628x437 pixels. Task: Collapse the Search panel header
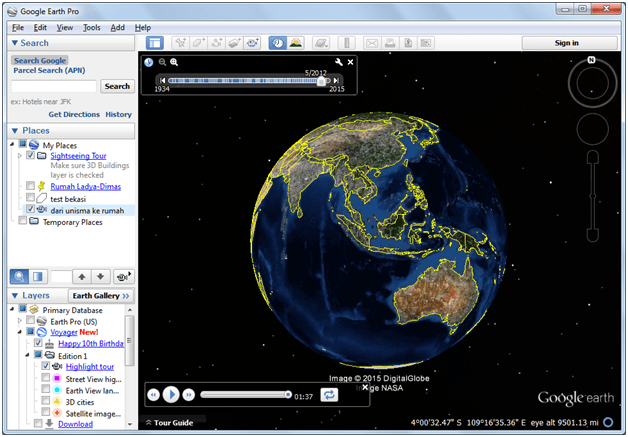pos(14,43)
